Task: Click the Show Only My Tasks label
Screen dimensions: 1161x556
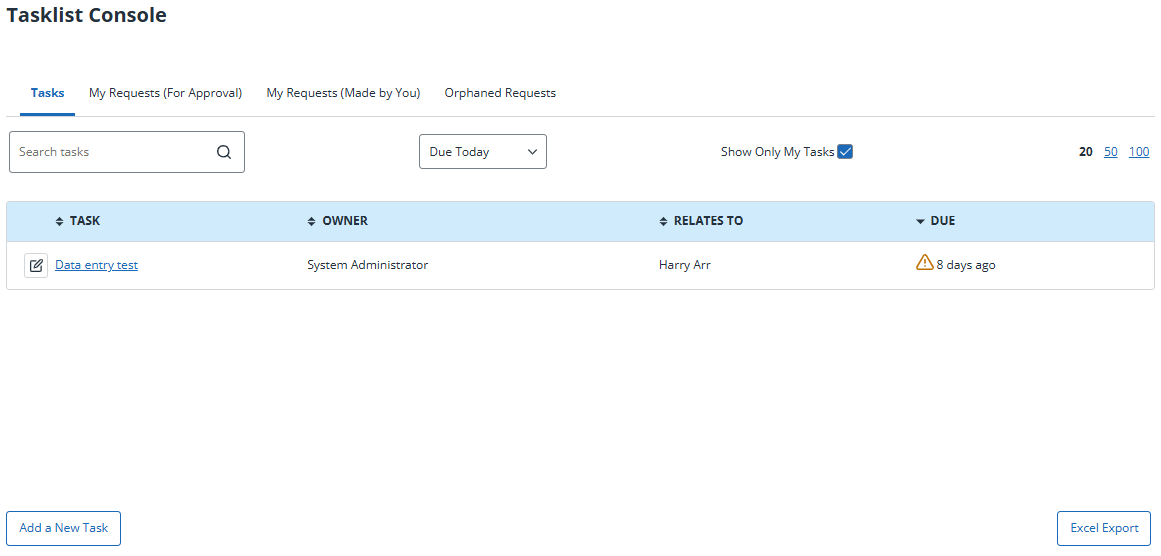Action: (777, 152)
